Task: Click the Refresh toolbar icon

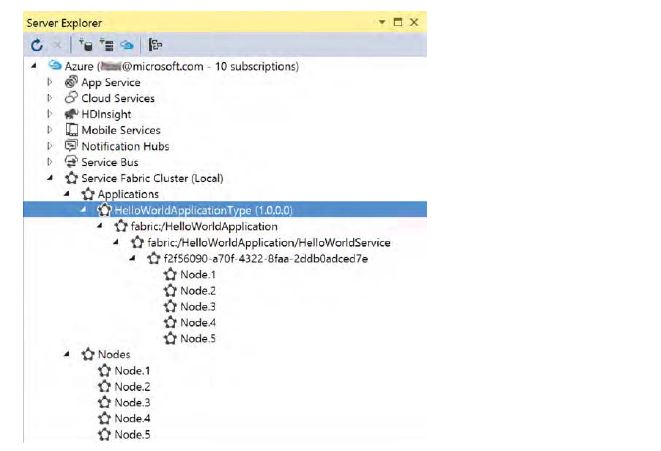Action: 37,45
